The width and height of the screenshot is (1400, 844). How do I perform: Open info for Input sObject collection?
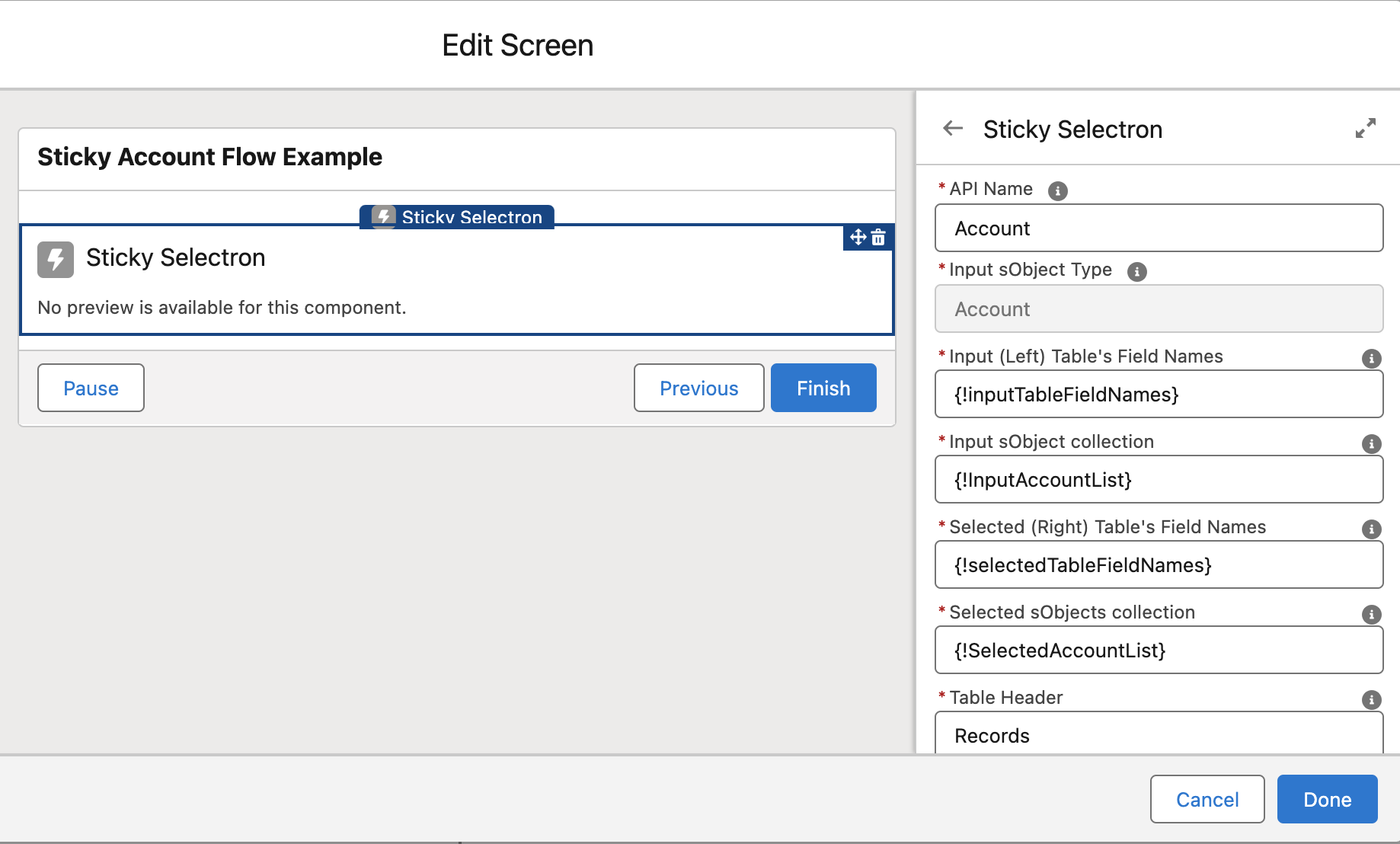click(1371, 443)
